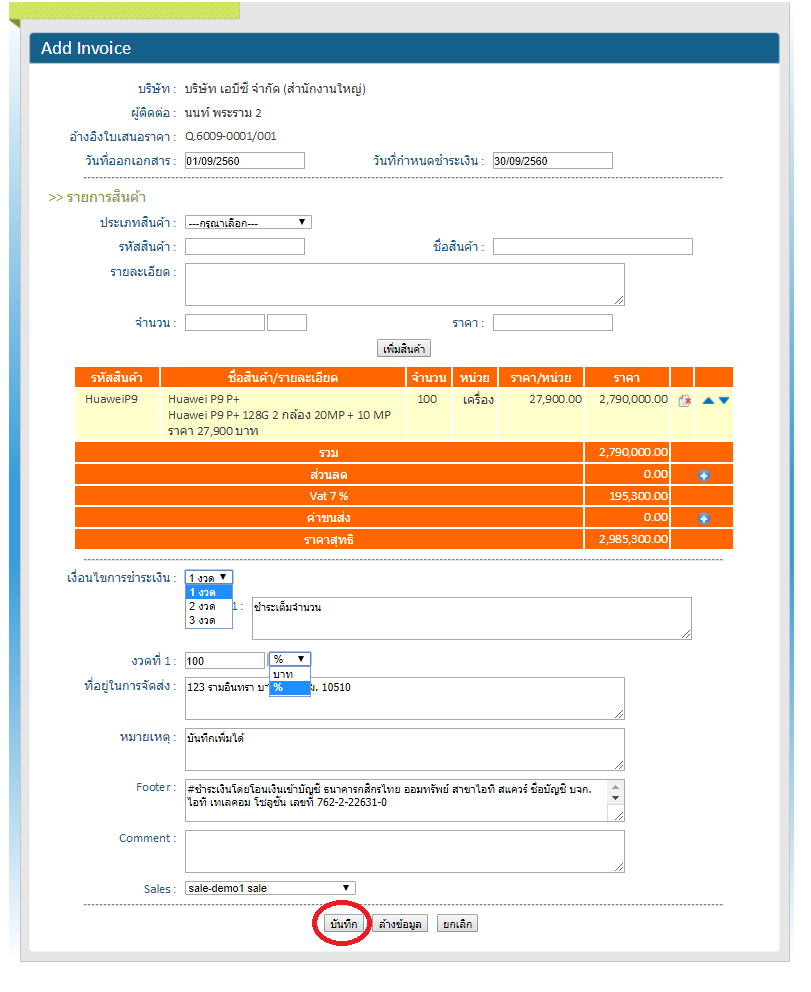Click the จำนวน quantity input field
Image resolution: width=811 pixels, height=992 pixels.
click(x=225, y=323)
